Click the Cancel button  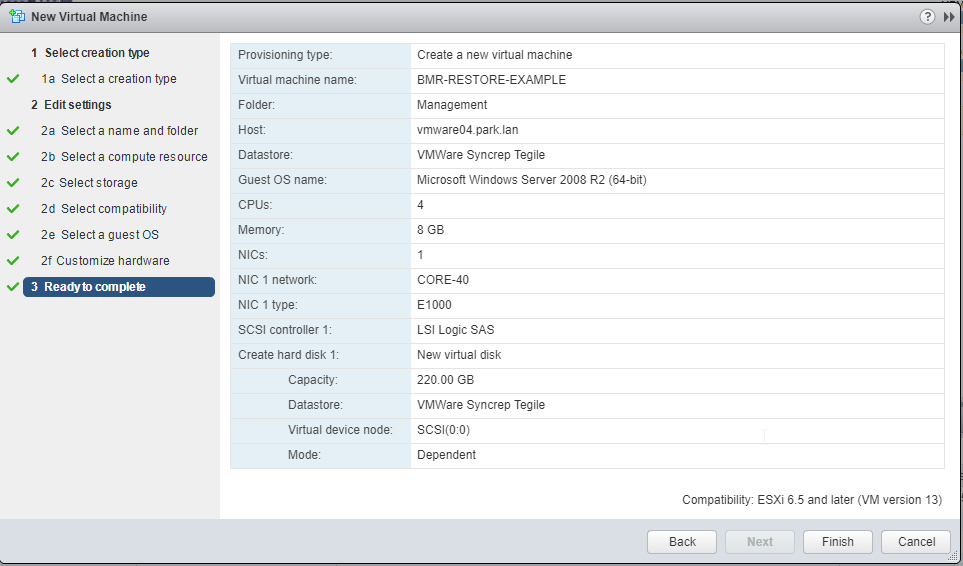pyautogui.click(x=916, y=541)
